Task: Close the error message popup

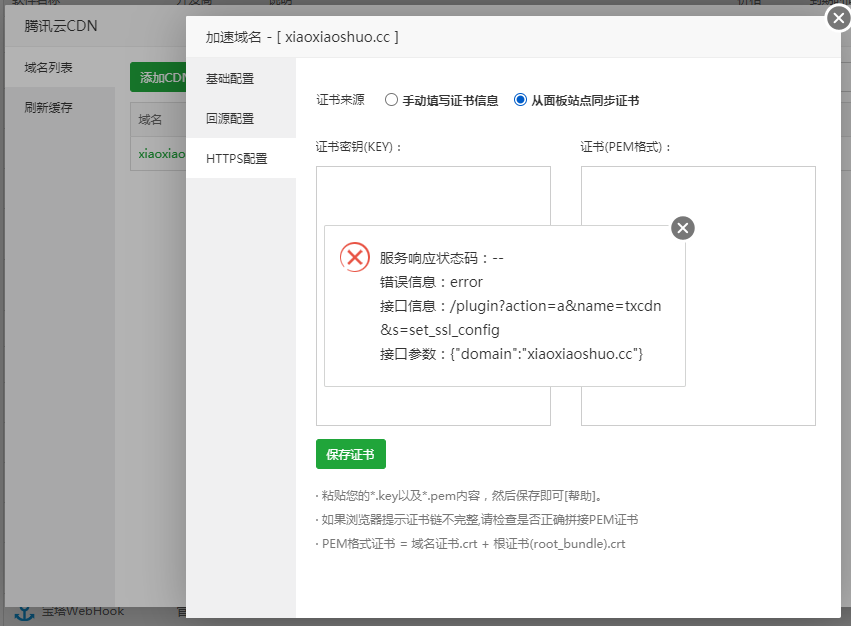Action: coord(683,228)
